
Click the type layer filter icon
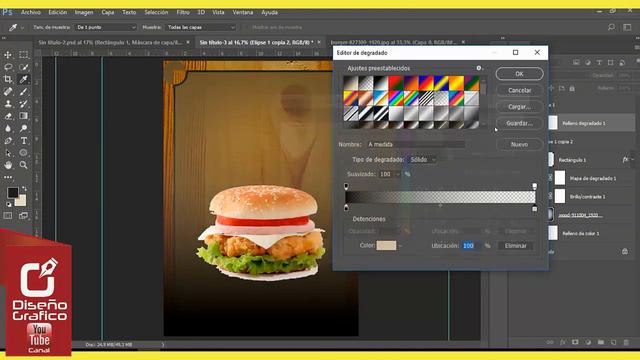(x=599, y=62)
